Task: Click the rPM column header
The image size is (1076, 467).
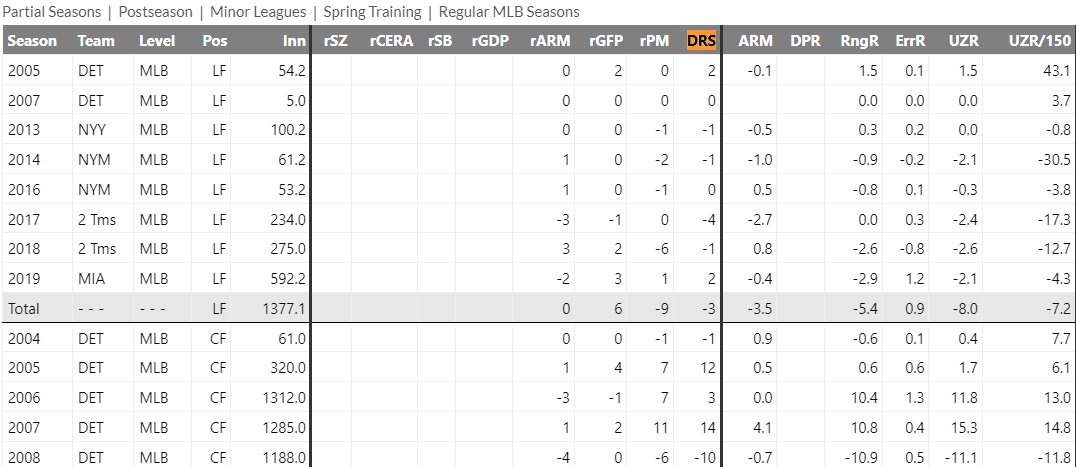Action: 654,41
